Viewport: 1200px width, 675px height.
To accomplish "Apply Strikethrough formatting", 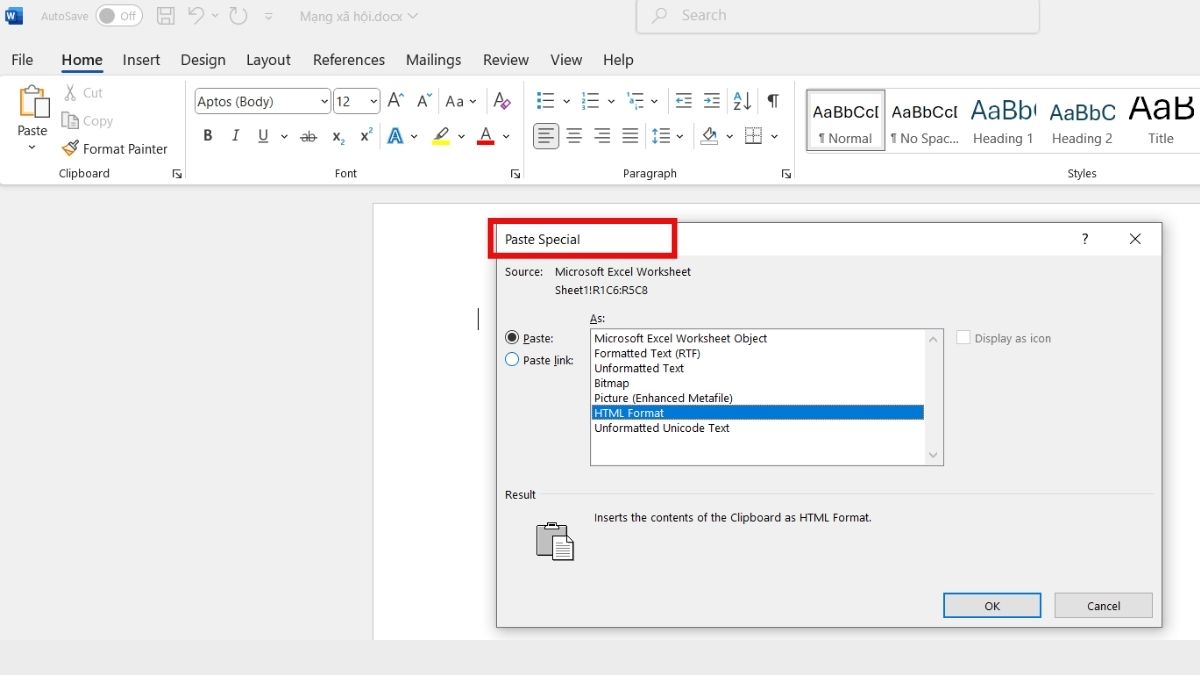I will click(x=309, y=136).
